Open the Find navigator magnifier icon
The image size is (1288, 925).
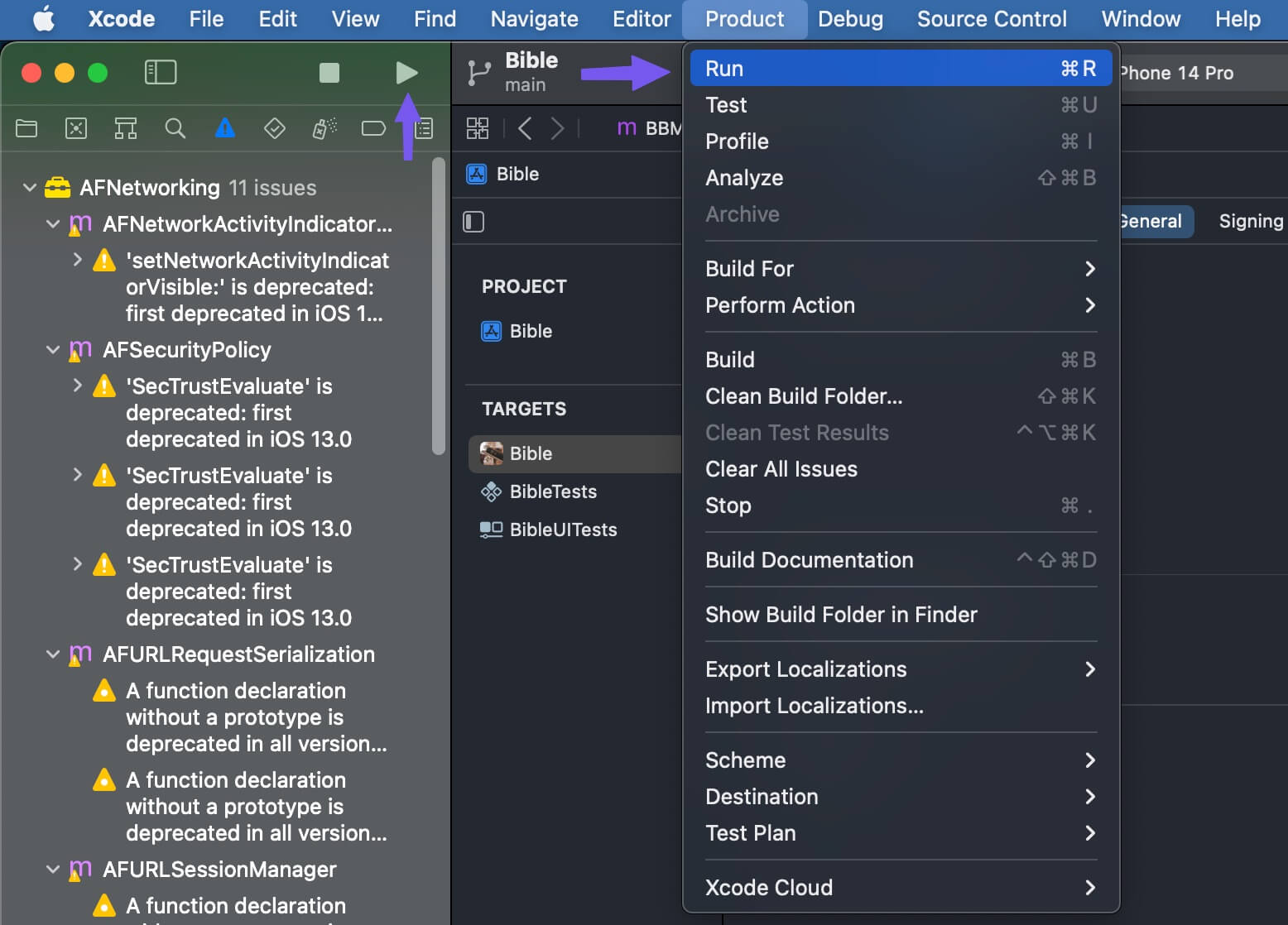coord(175,128)
